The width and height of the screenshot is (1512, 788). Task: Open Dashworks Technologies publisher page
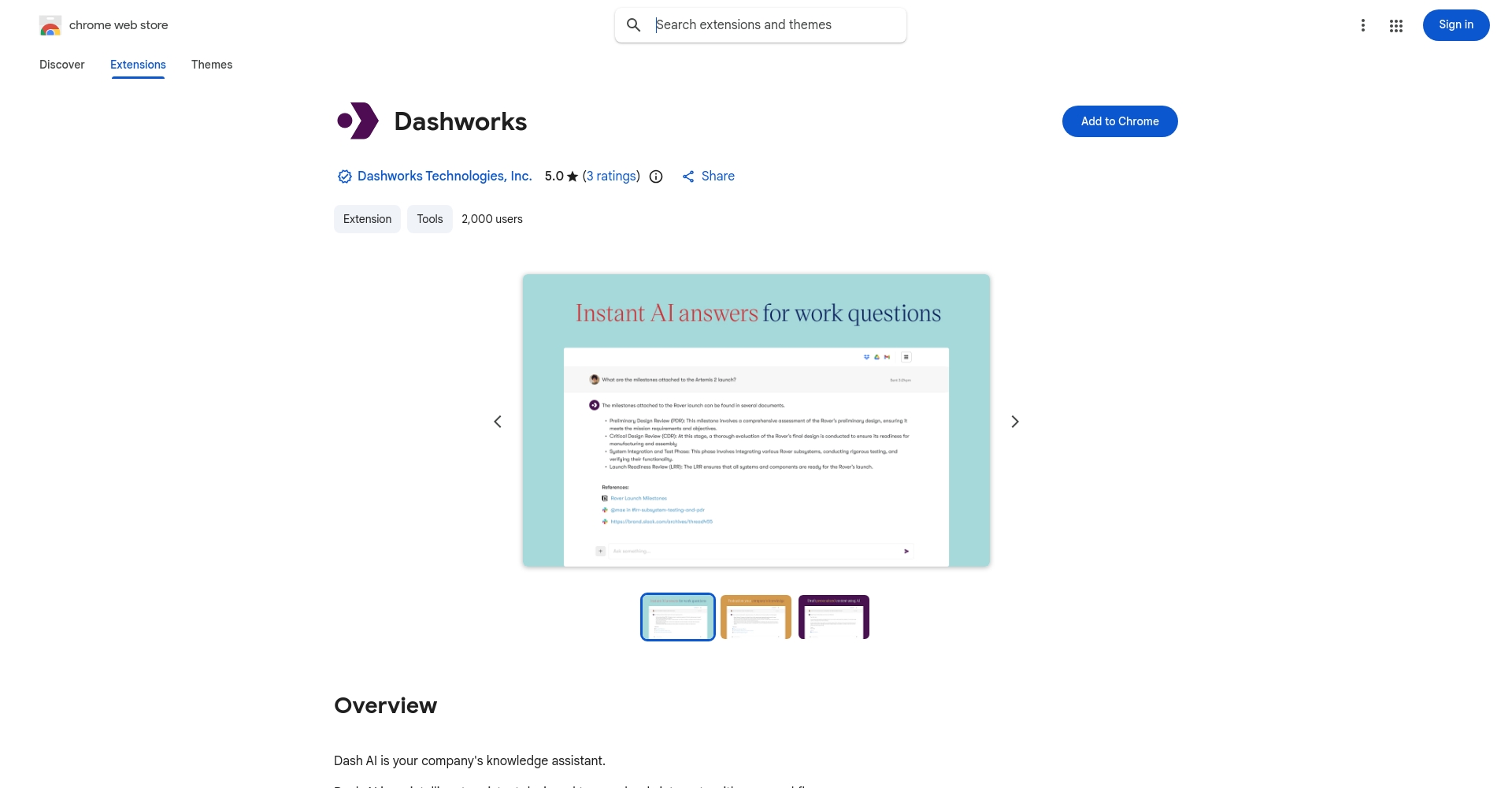(x=444, y=176)
